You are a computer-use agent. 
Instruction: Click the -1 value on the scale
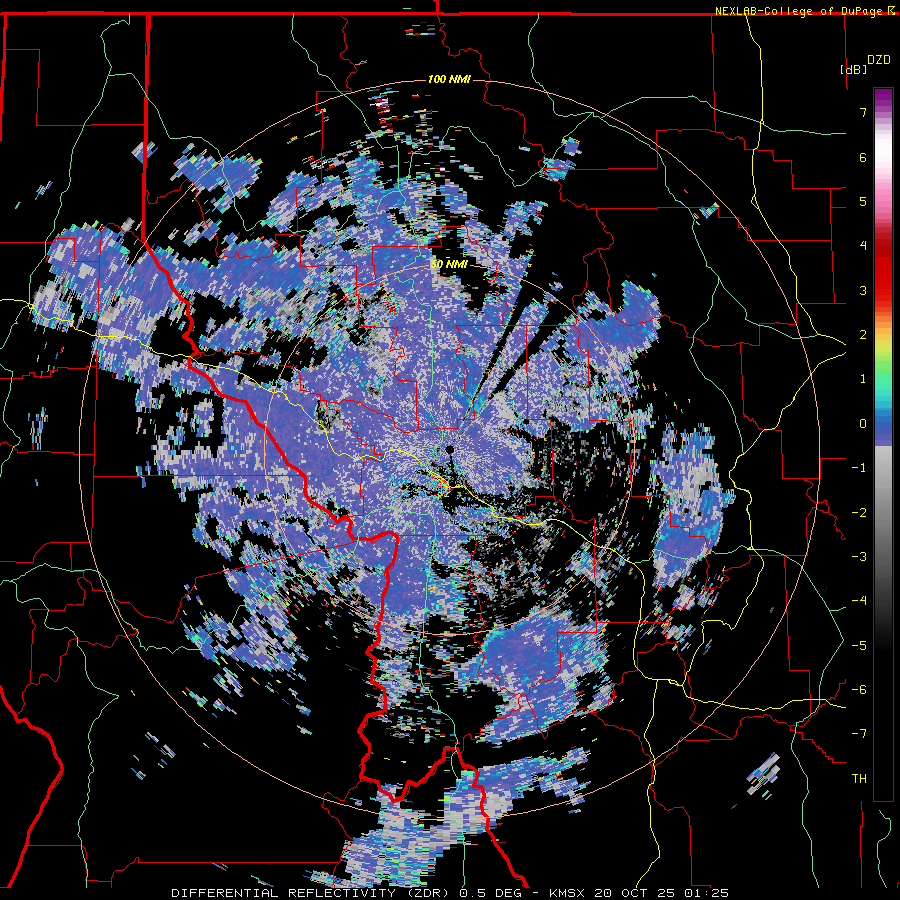point(859,468)
